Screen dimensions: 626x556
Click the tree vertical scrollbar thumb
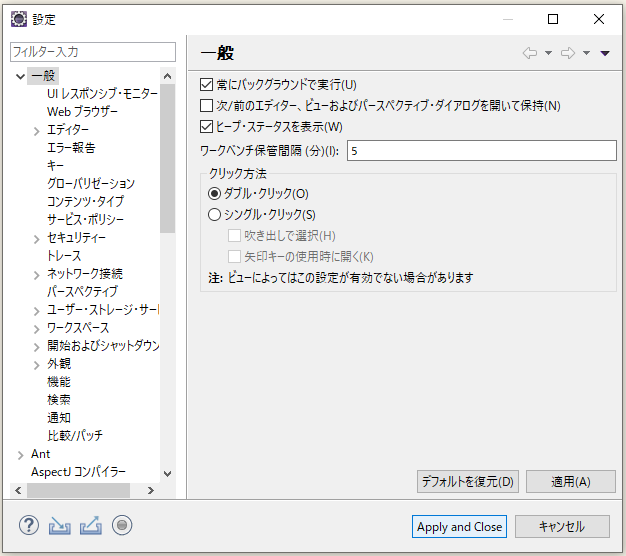168,158
